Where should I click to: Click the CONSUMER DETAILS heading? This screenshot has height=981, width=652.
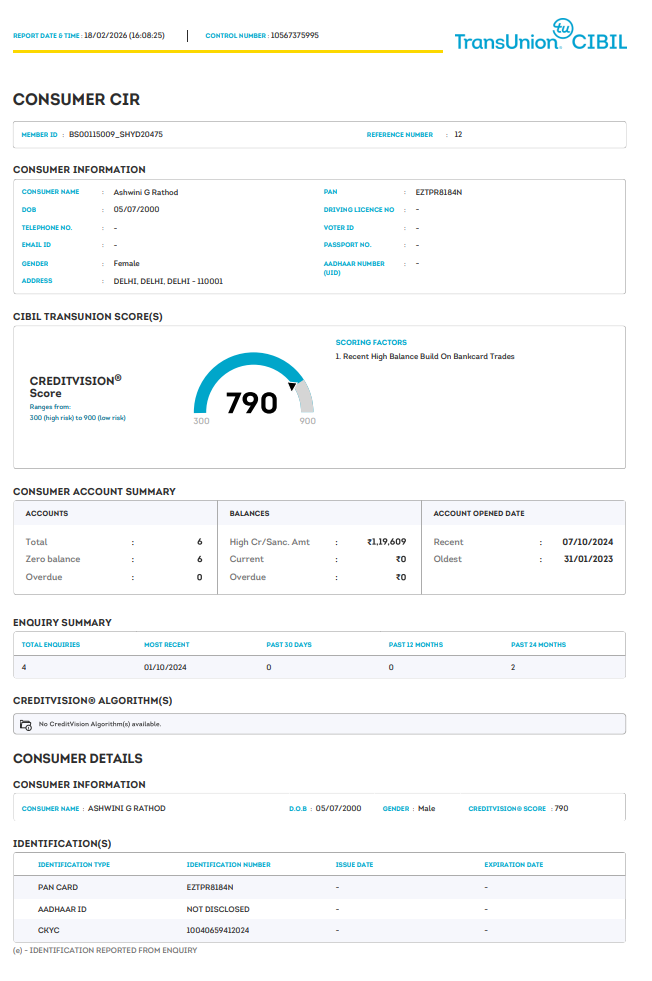click(78, 759)
